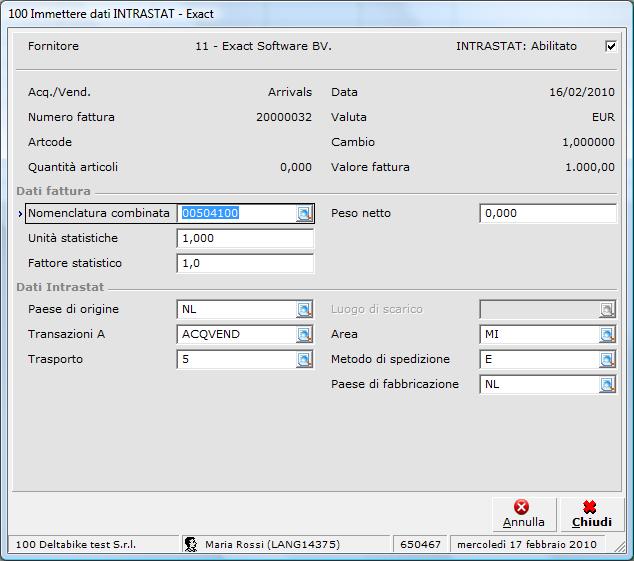Viewport: 634px width, 561px height.
Task: Open lookup for Nomenclatura combinata
Action: [x=304, y=213]
